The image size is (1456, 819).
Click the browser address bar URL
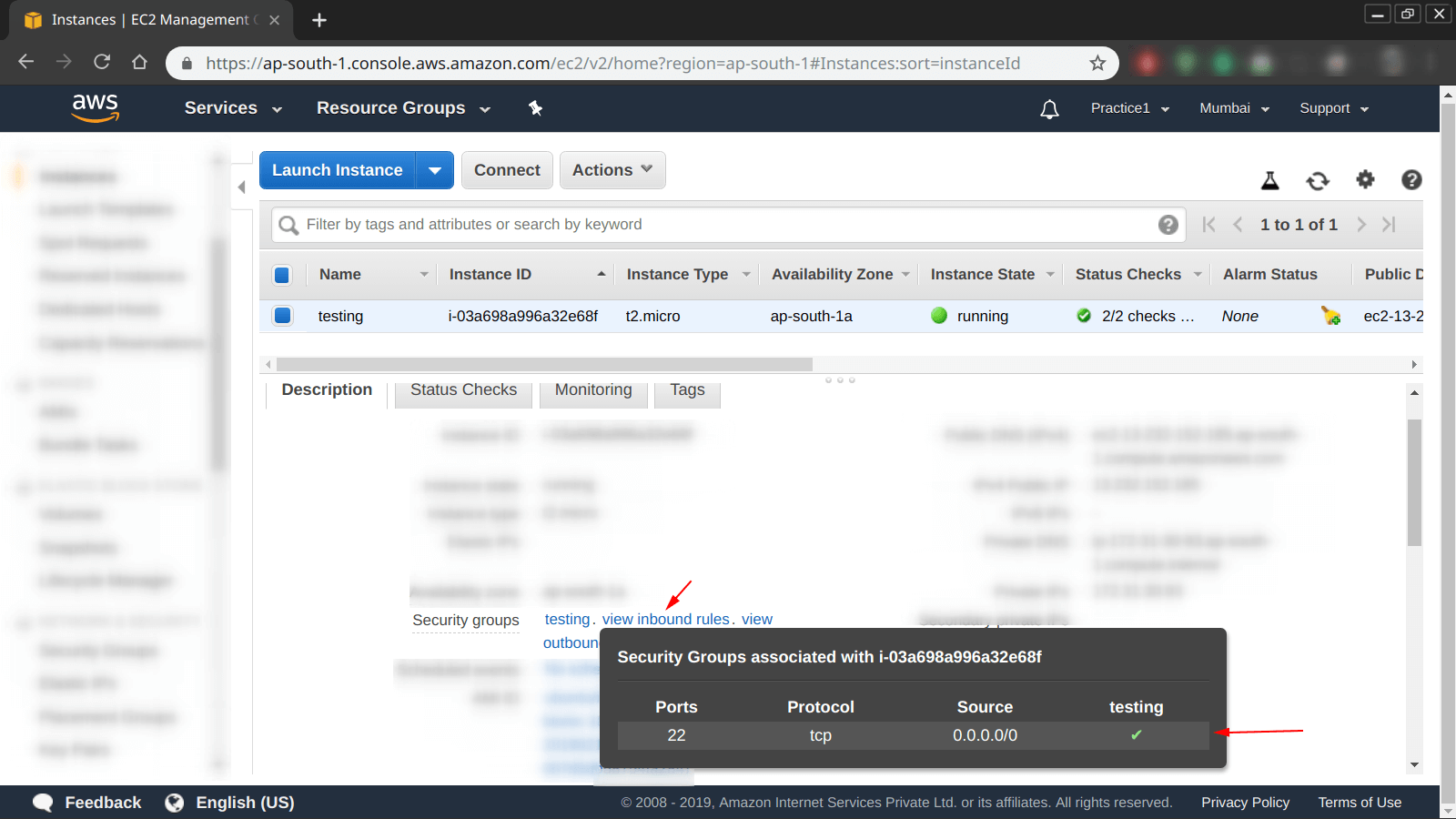point(612,64)
